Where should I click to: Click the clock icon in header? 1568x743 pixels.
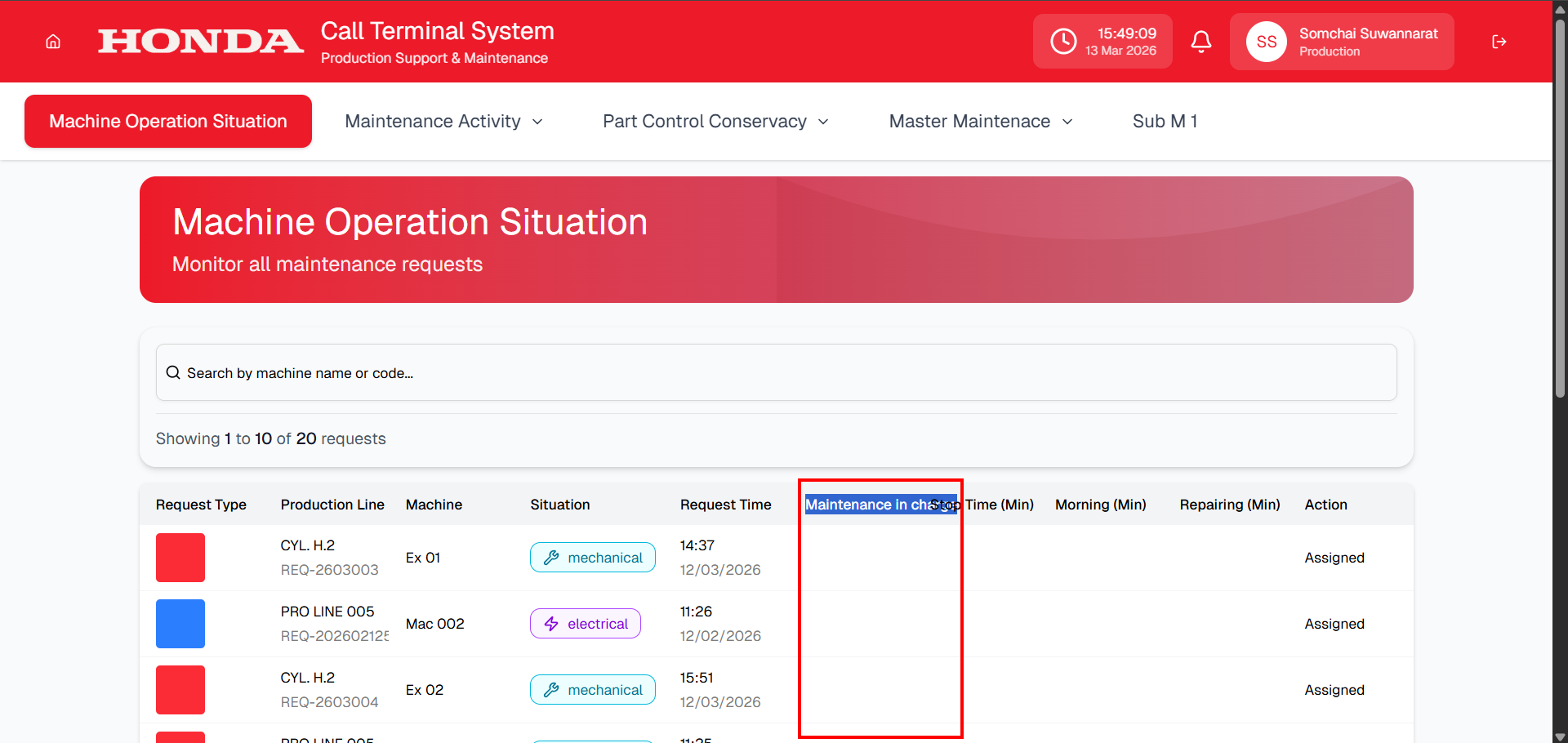[x=1063, y=42]
